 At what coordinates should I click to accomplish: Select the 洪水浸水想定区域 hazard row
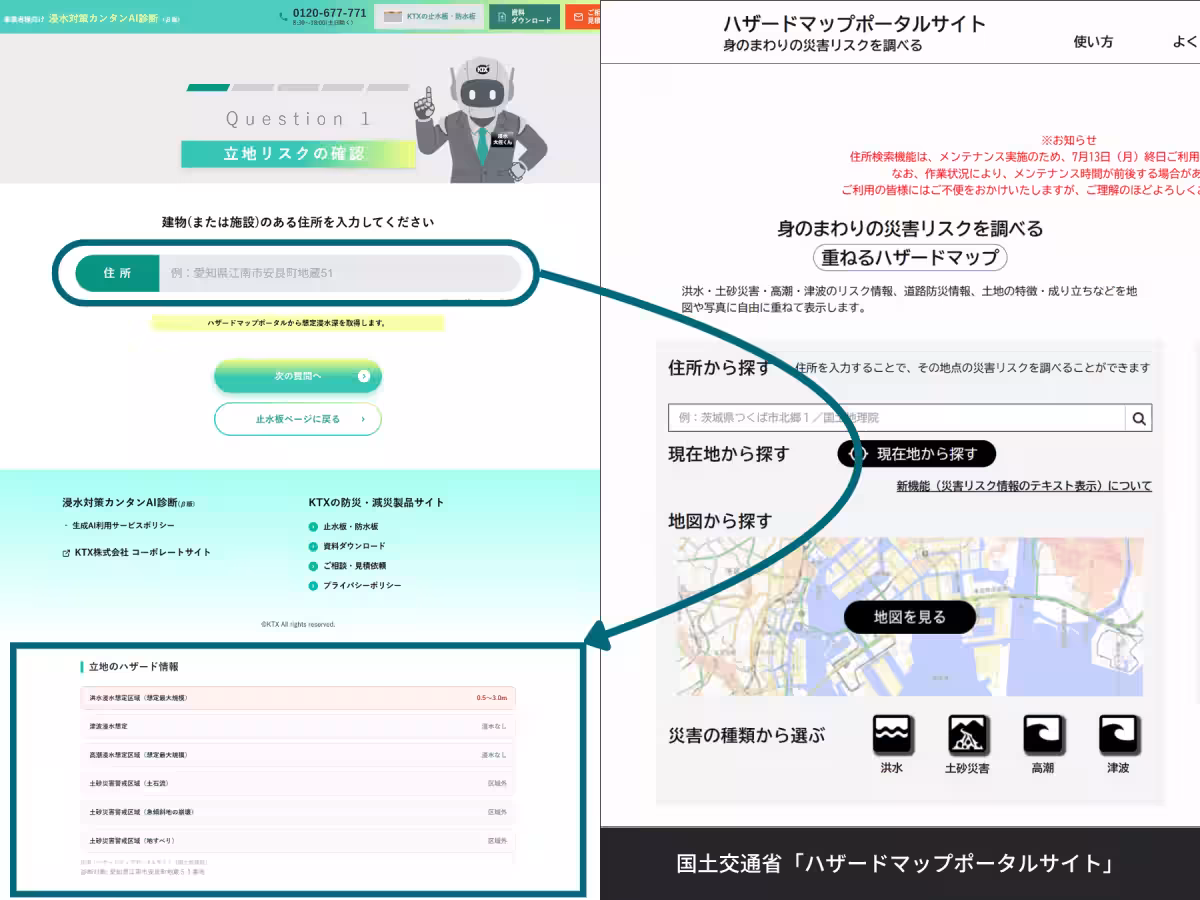[298, 698]
